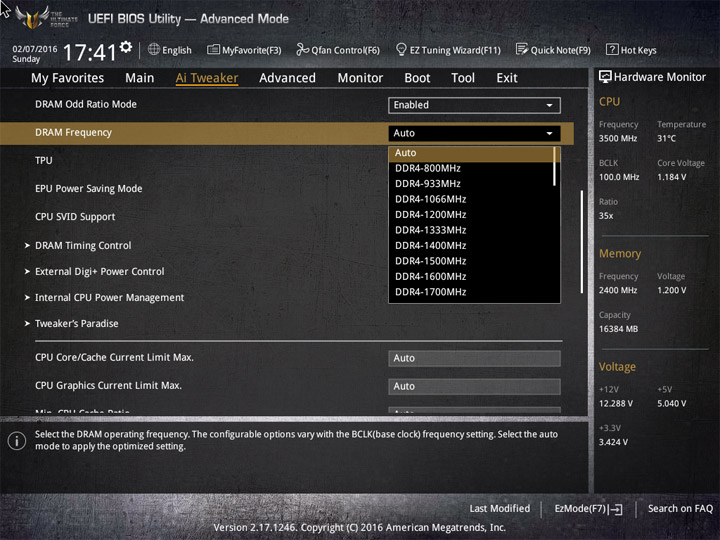Open the Tool tab
This screenshot has width=720, height=540.
[463, 78]
